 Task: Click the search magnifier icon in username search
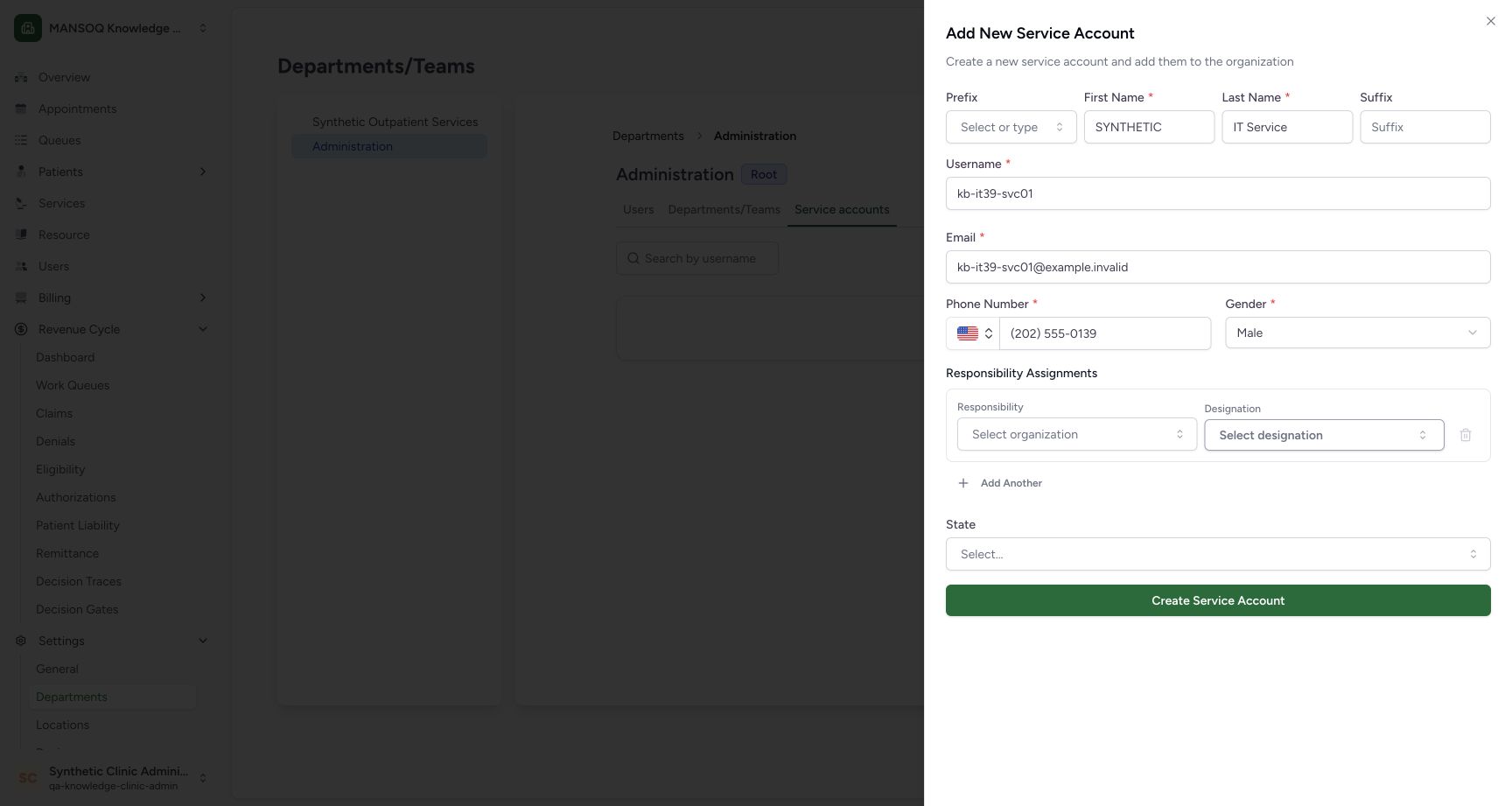click(x=633, y=258)
